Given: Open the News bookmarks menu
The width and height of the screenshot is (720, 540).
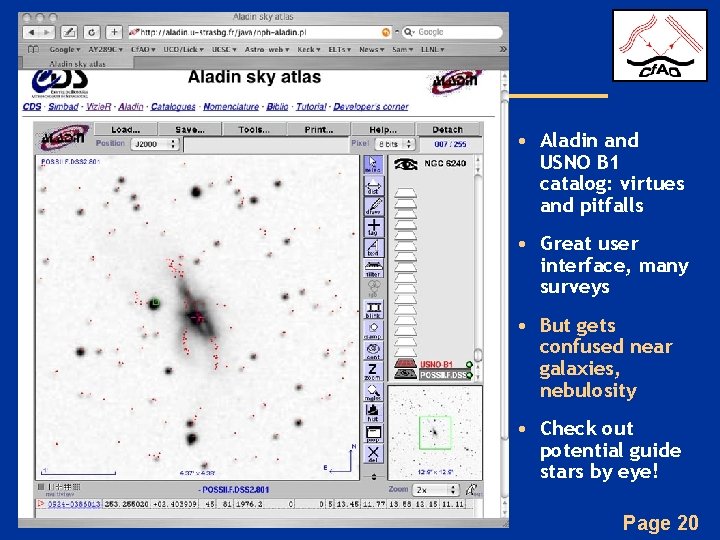Looking at the screenshot, I should click(371, 50).
